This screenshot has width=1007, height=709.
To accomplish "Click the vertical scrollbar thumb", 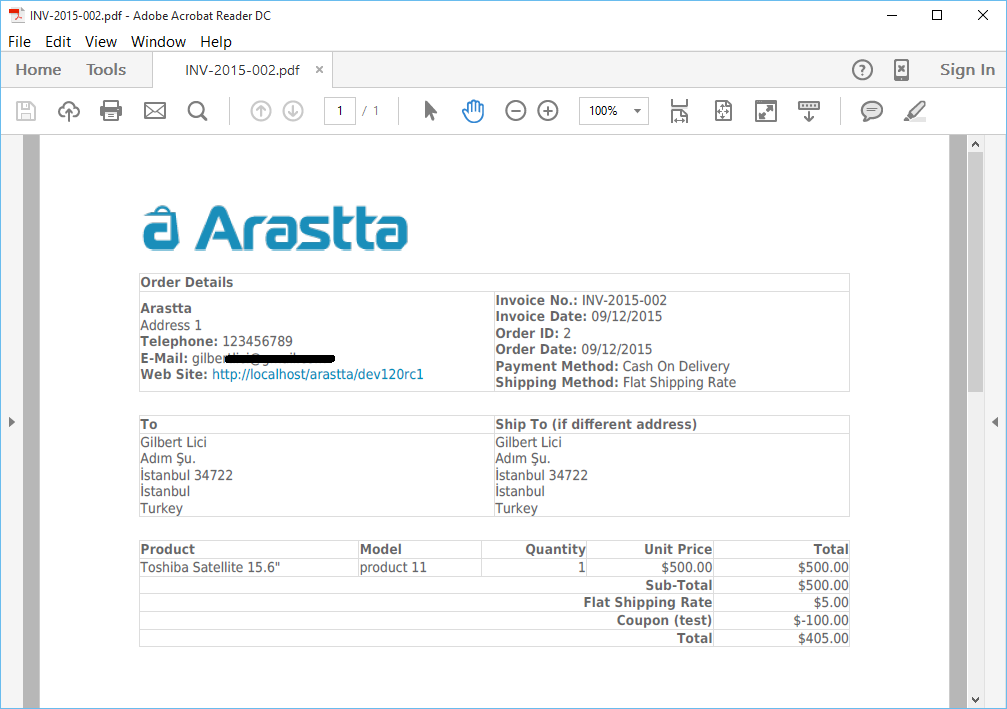I will coord(976,272).
